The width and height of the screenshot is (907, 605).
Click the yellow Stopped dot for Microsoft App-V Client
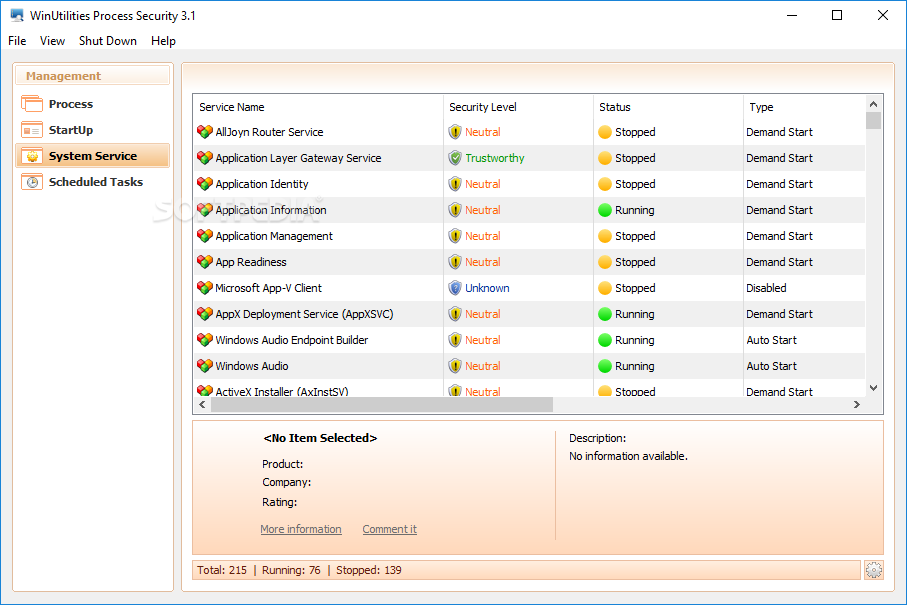click(605, 288)
